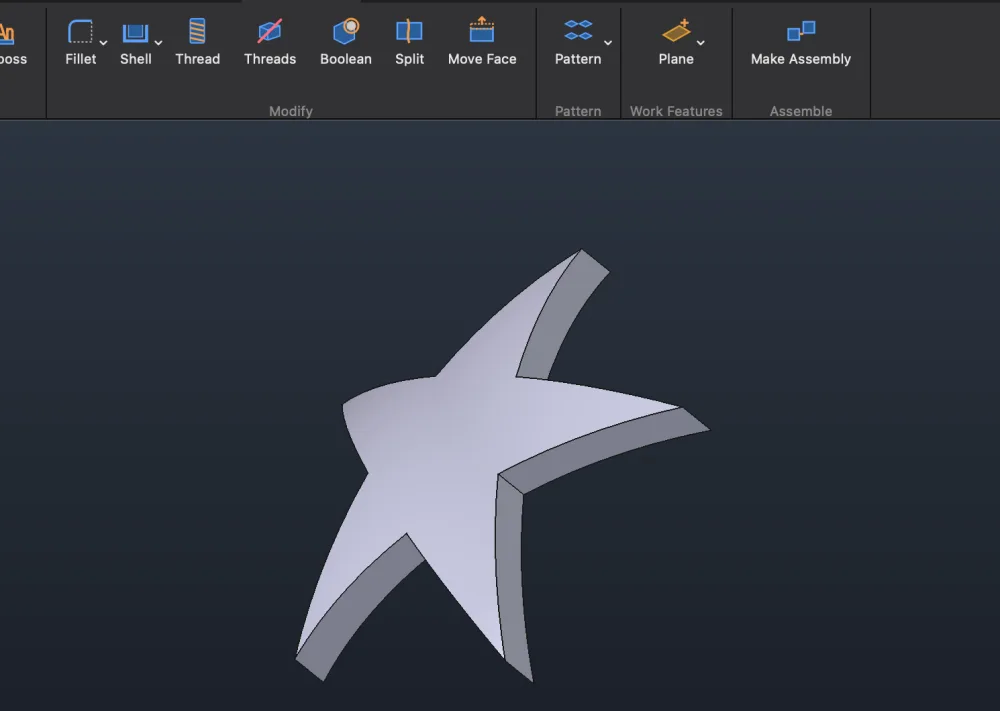
Task: Select the Pattern tool icon
Action: click(x=578, y=31)
